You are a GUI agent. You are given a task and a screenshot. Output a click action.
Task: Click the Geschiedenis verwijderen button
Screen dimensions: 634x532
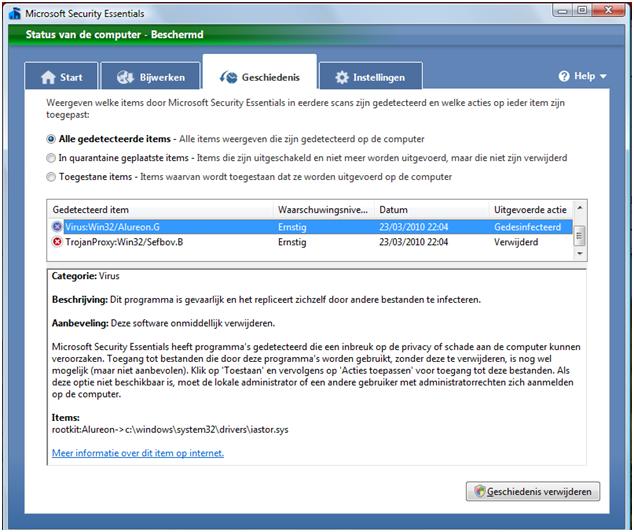coord(533,491)
